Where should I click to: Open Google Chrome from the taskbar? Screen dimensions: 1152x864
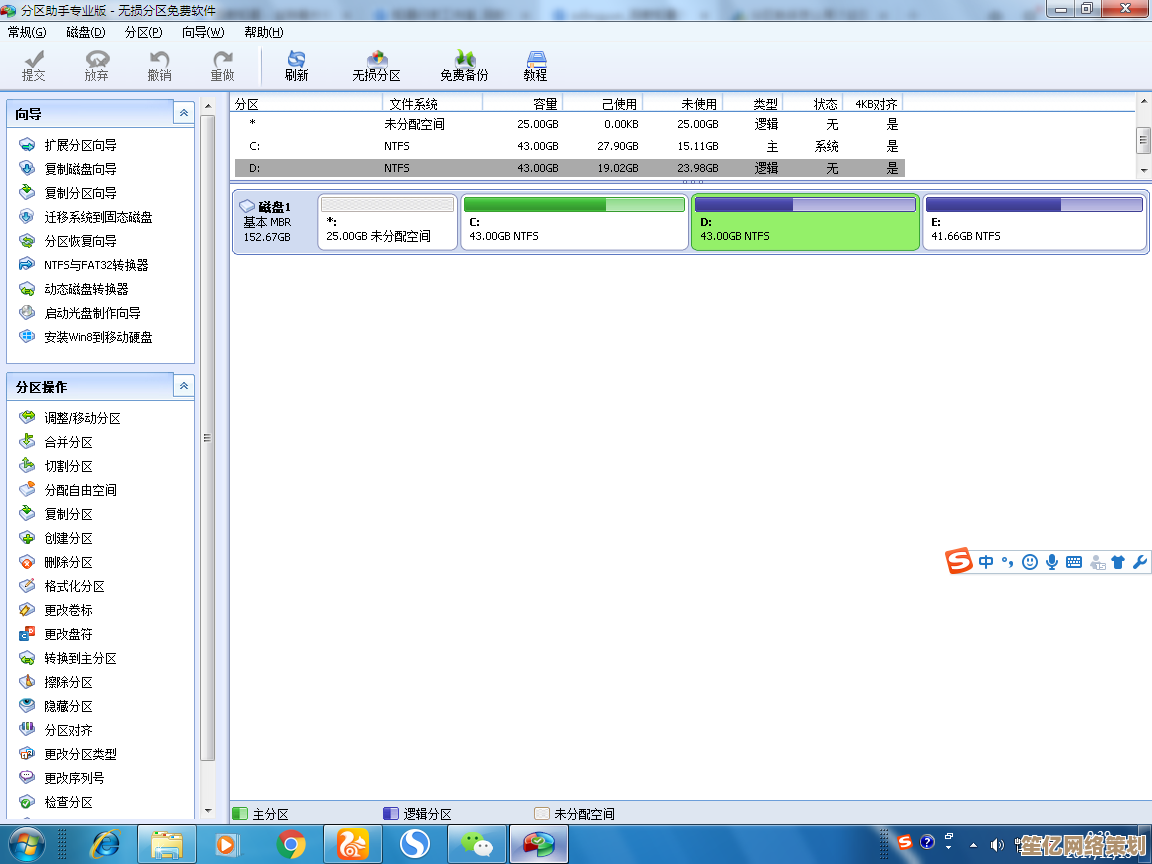click(291, 845)
